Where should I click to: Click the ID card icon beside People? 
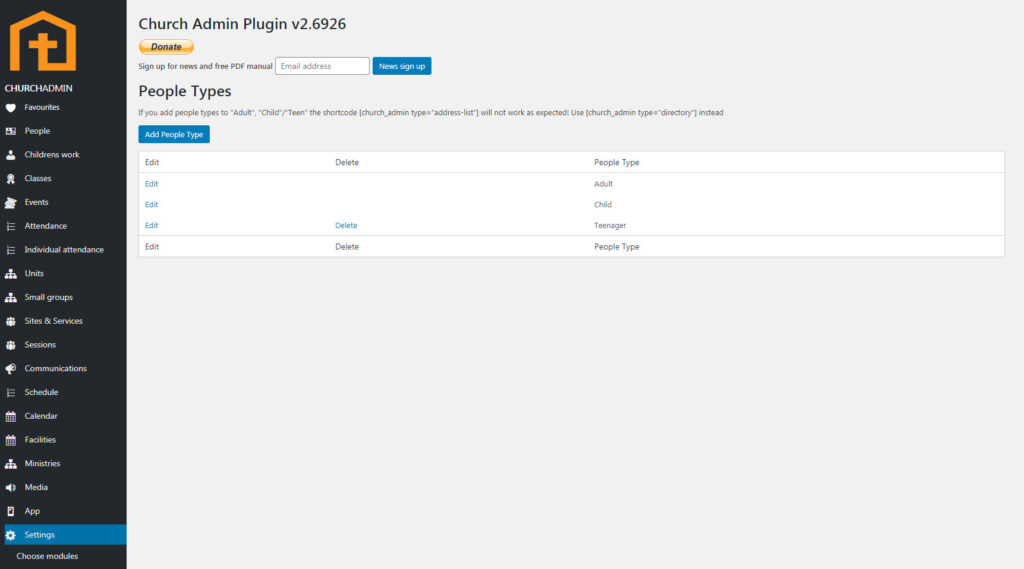coord(11,131)
